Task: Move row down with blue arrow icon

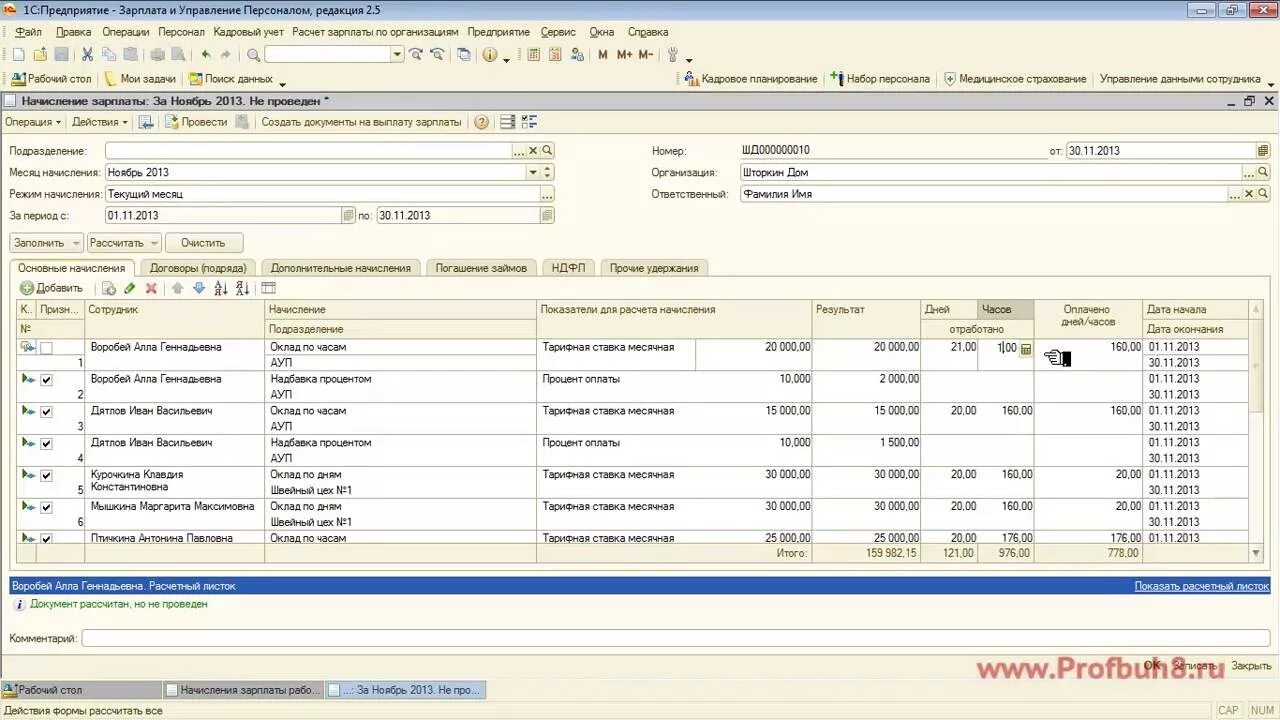Action: coord(198,288)
